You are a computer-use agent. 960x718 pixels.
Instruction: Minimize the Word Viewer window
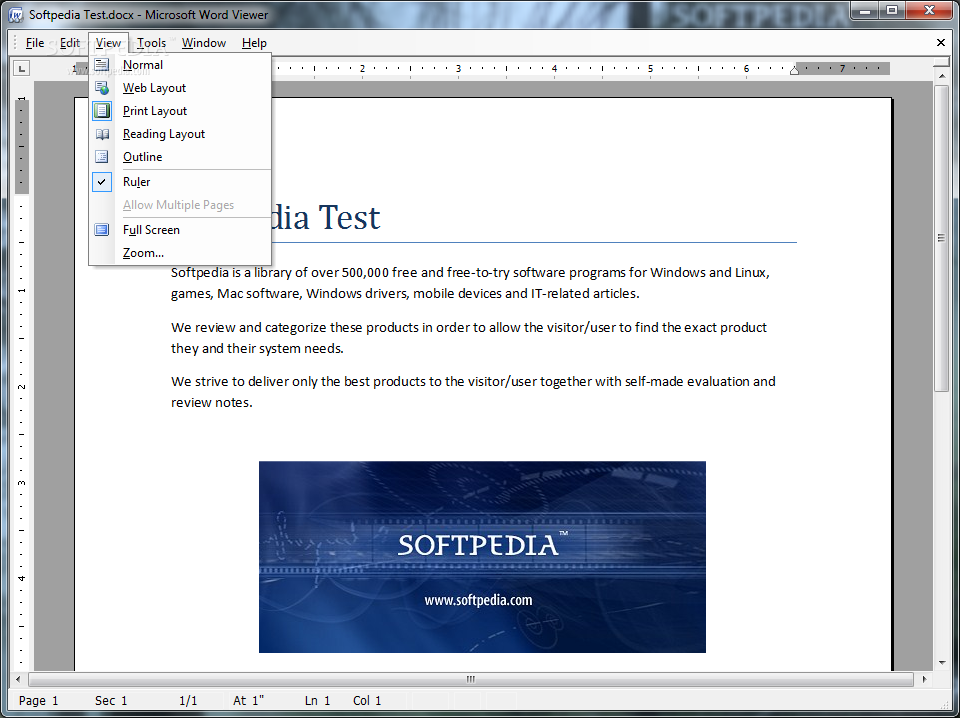click(x=864, y=10)
